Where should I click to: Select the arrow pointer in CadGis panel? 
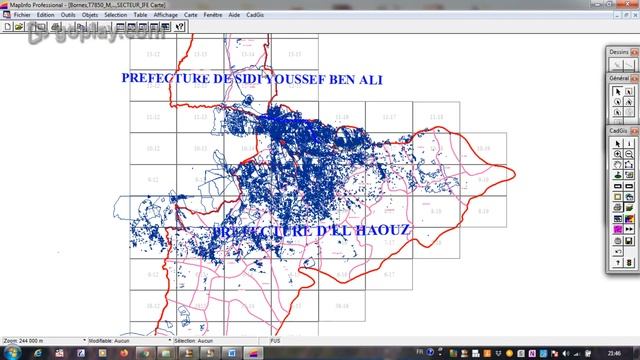[618, 144]
